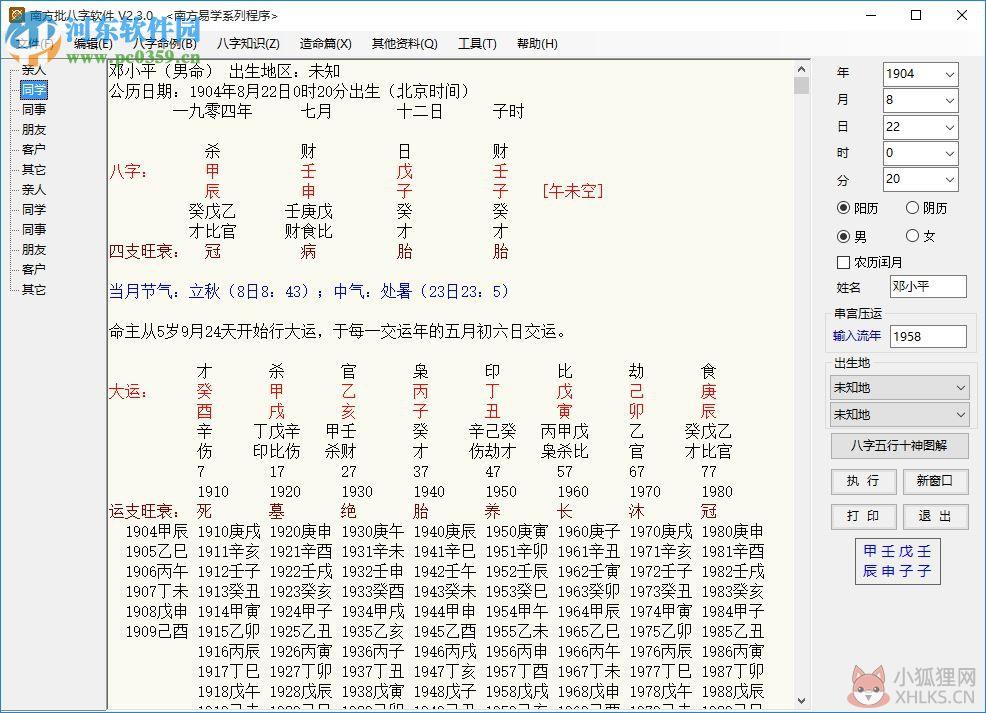Open the second 未知地 birthplace dropdown
The image size is (986, 713).
tap(899, 415)
